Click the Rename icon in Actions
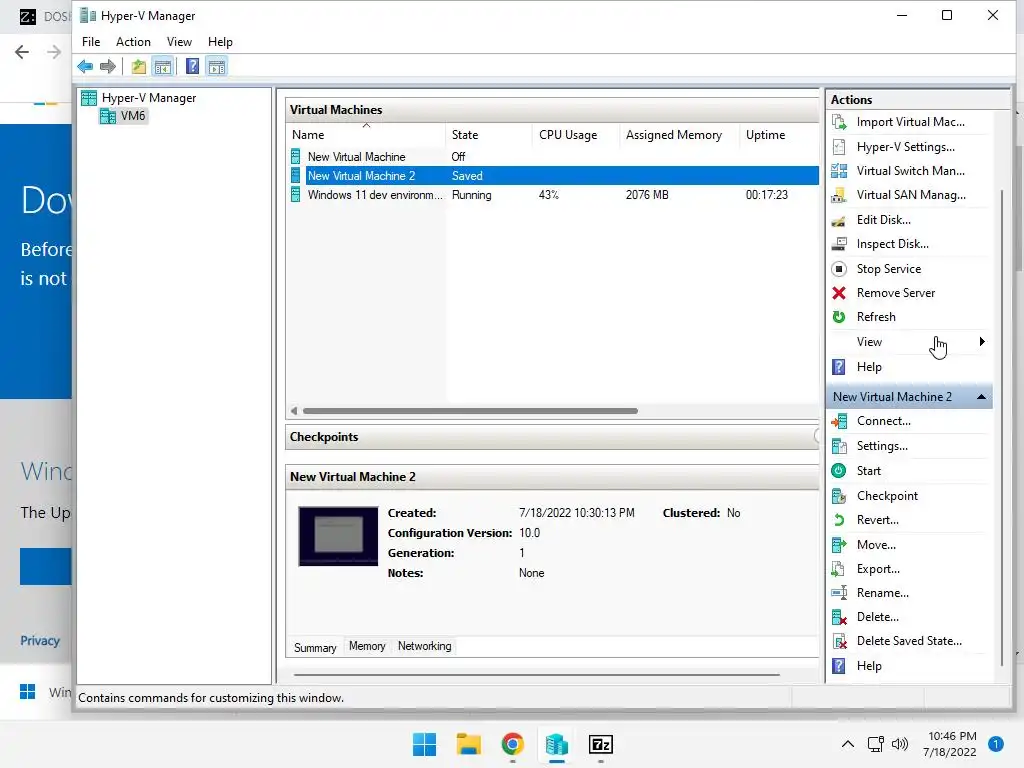This screenshot has height=768, width=1024. click(x=839, y=593)
